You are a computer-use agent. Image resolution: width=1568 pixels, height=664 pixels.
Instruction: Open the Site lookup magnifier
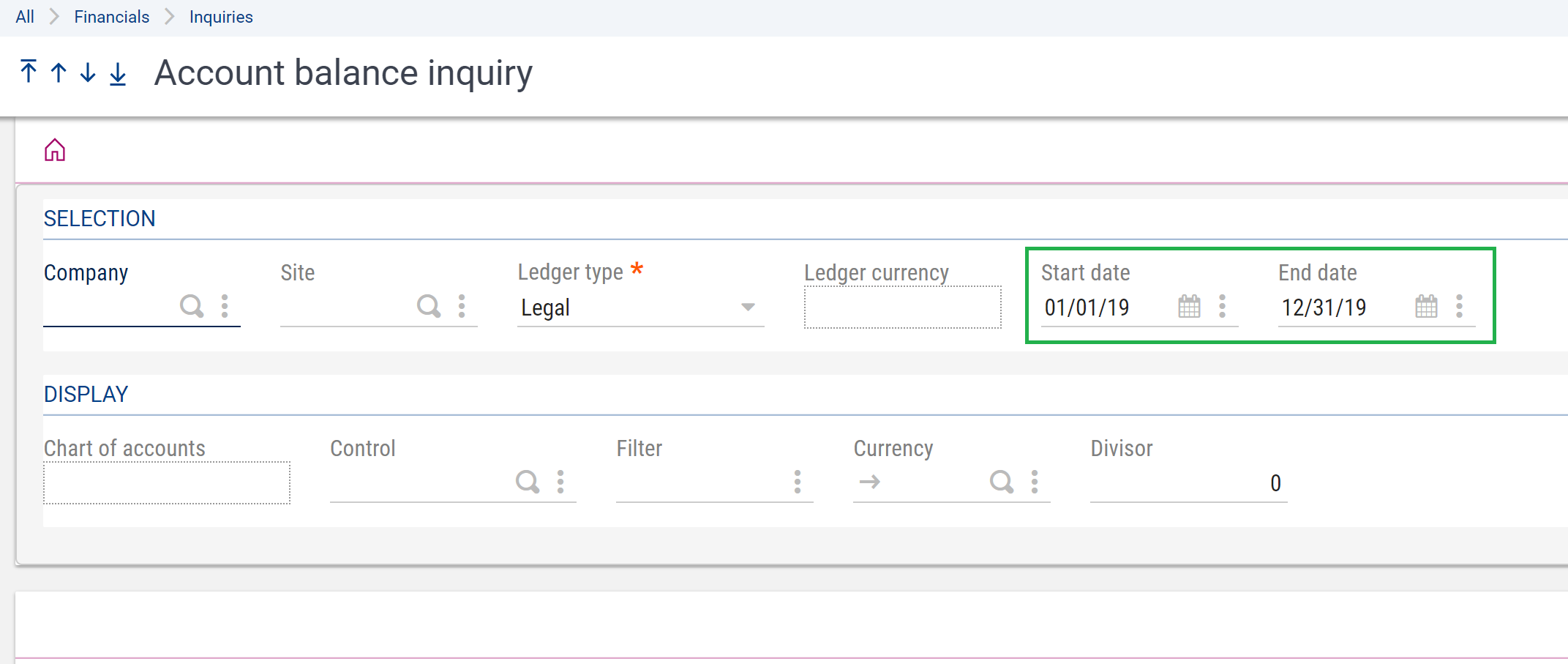429,307
